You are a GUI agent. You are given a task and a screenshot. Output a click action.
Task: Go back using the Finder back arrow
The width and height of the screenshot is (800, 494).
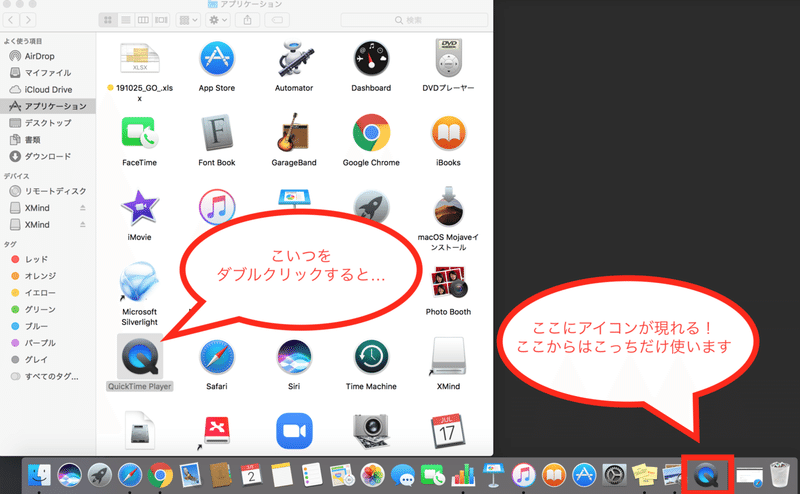pyautogui.click(x=11, y=20)
